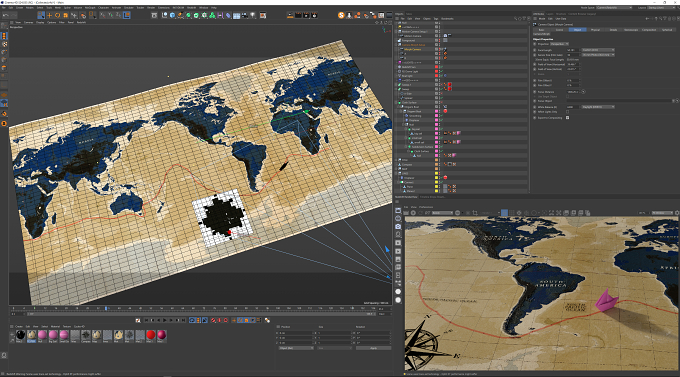Jump to the start of the animation
Viewport: 680px width, 377px height.
click(x=147, y=320)
